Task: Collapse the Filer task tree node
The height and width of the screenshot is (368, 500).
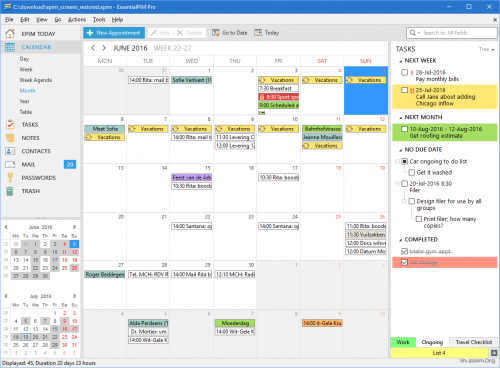Action: pos(397,183)
